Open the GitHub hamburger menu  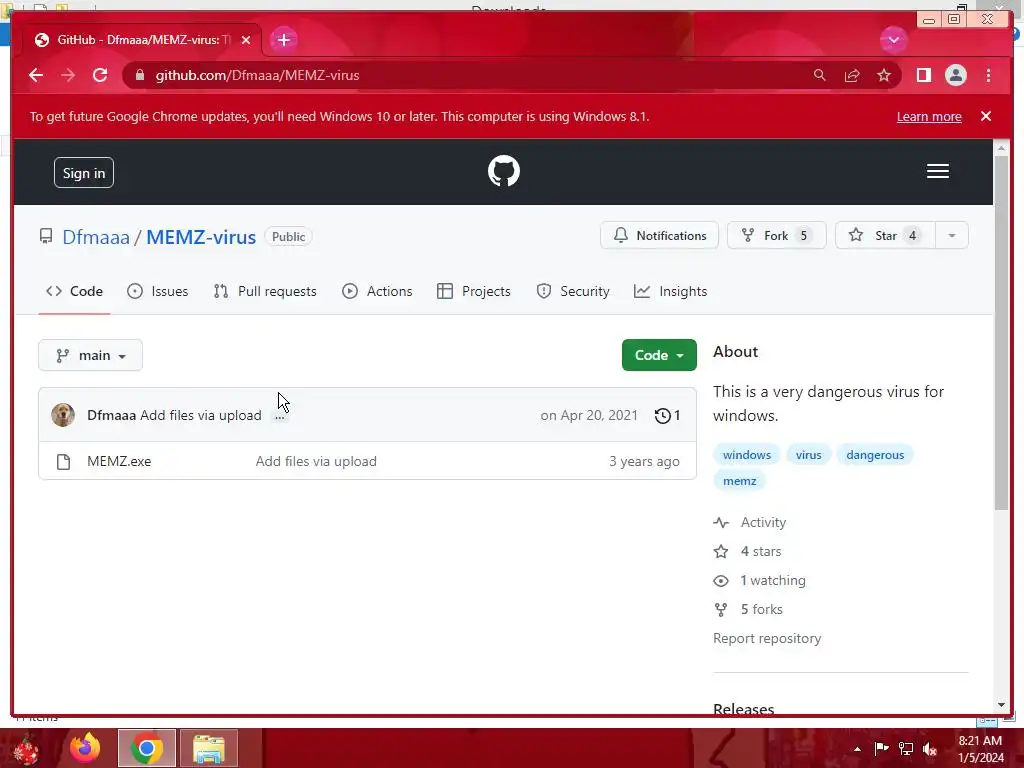938,171
